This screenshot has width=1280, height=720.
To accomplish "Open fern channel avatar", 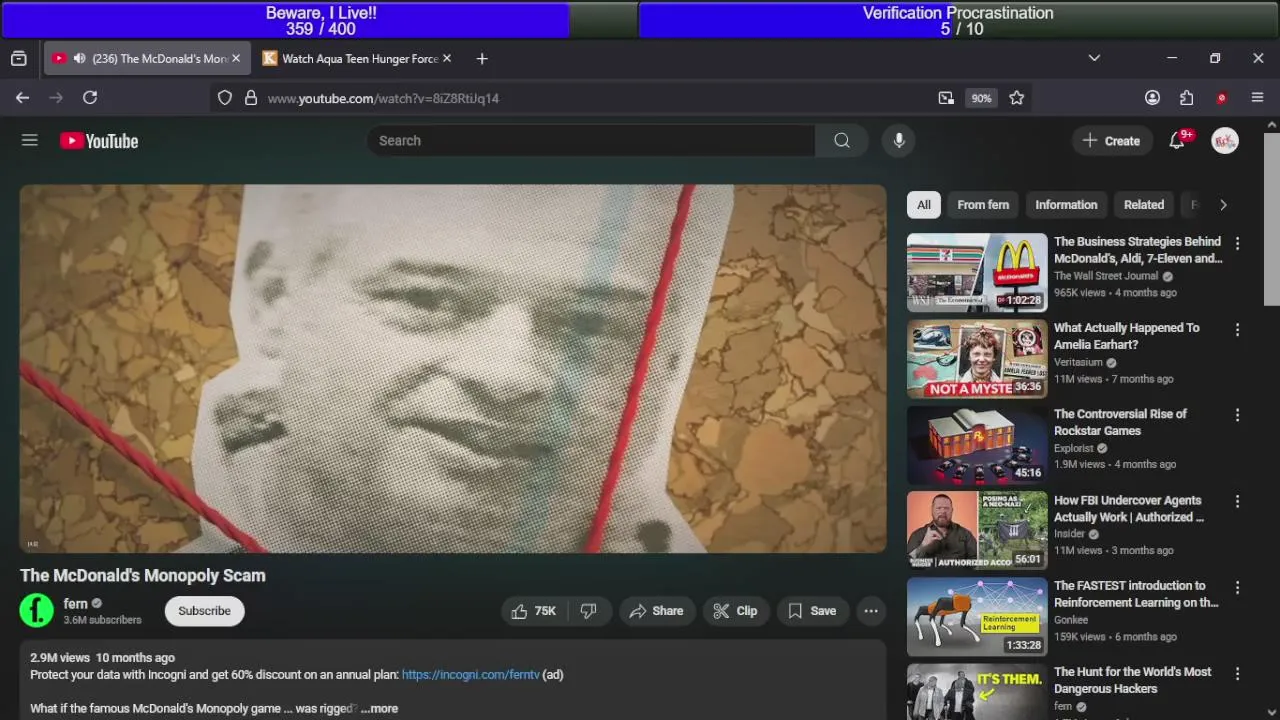I will point(37,611).
